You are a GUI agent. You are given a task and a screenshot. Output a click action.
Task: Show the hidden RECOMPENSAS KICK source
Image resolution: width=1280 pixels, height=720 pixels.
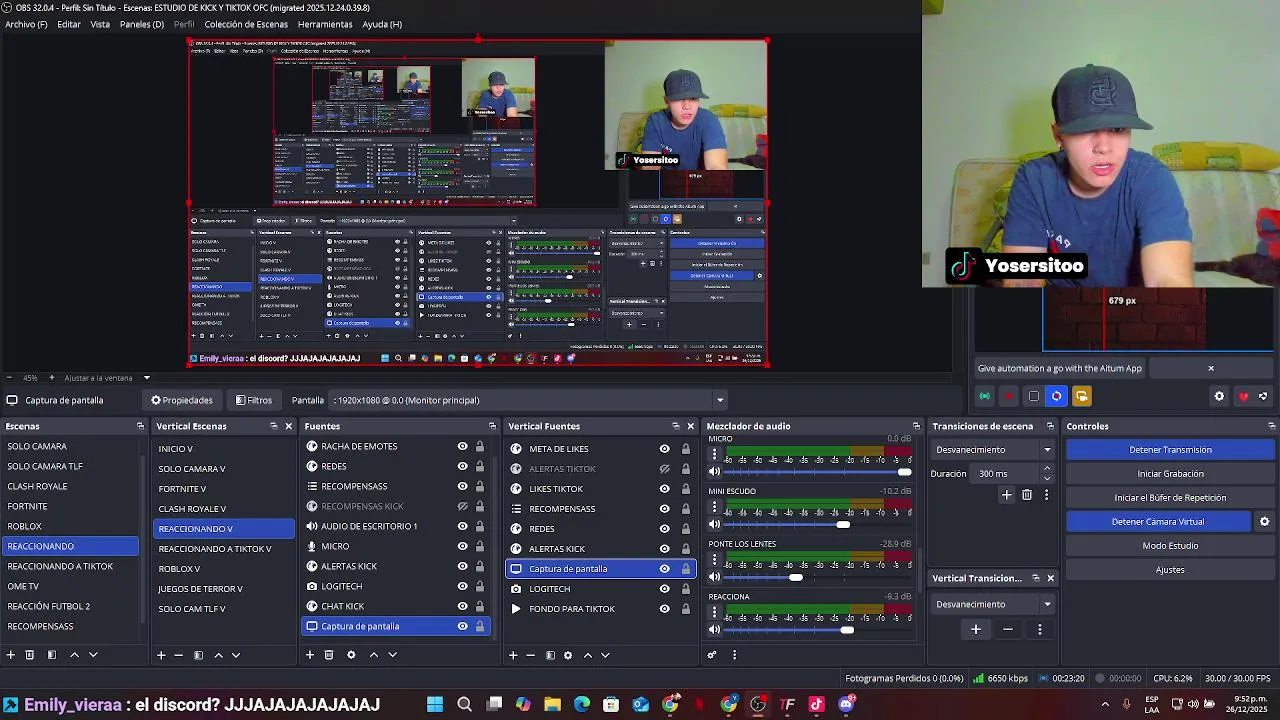tap(462, 506)
